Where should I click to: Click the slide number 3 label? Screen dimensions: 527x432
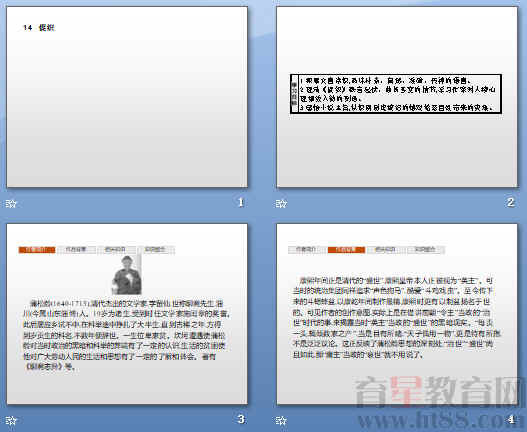click(241, 419)
